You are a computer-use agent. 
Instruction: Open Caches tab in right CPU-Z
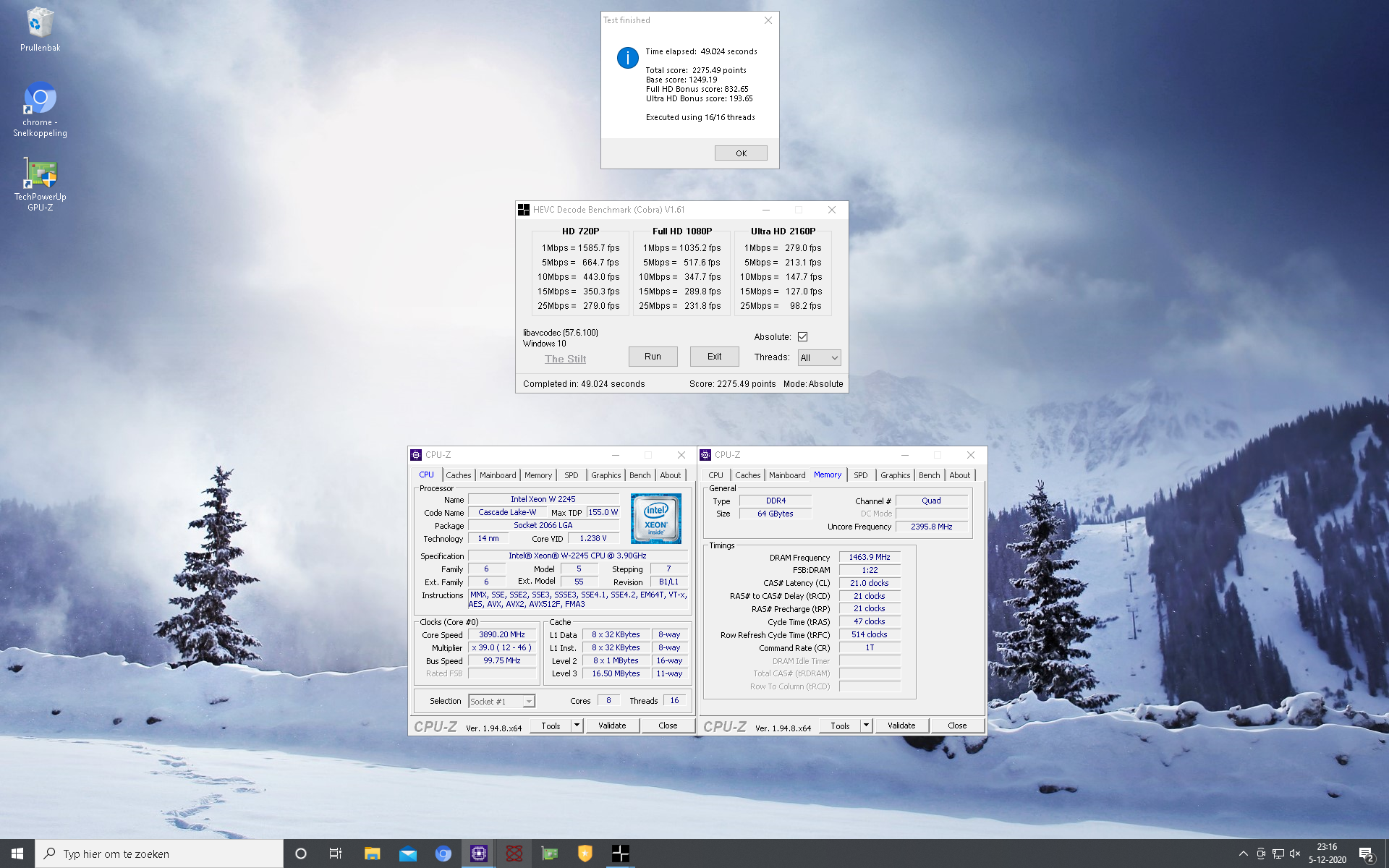click(747, 475)
